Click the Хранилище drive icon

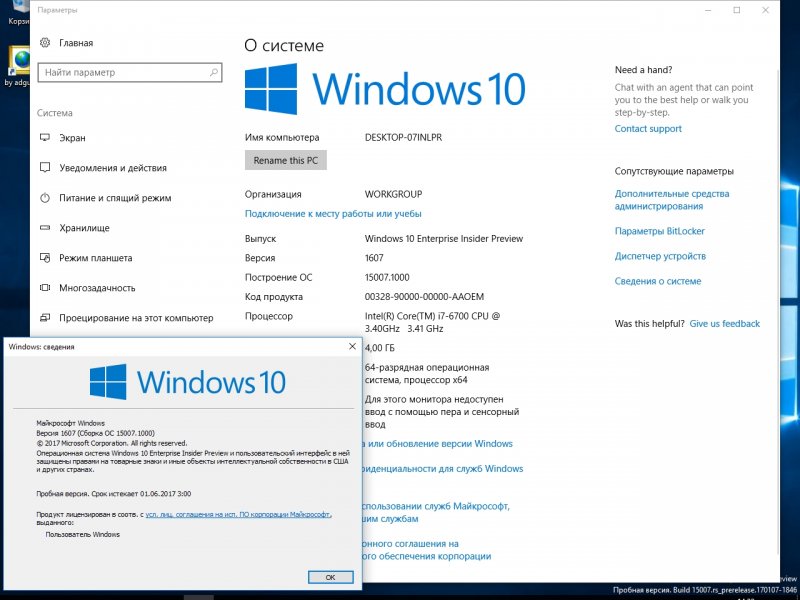pyautogui.click(x=45, y=228)
